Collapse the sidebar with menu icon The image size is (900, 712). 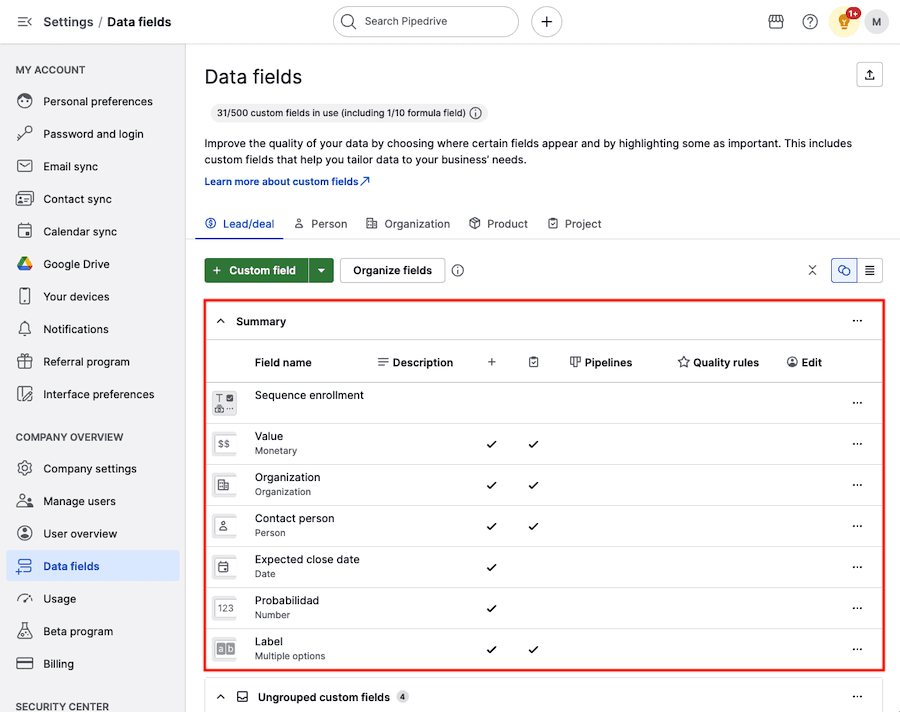pyautogui.click(x=24, y=22)
